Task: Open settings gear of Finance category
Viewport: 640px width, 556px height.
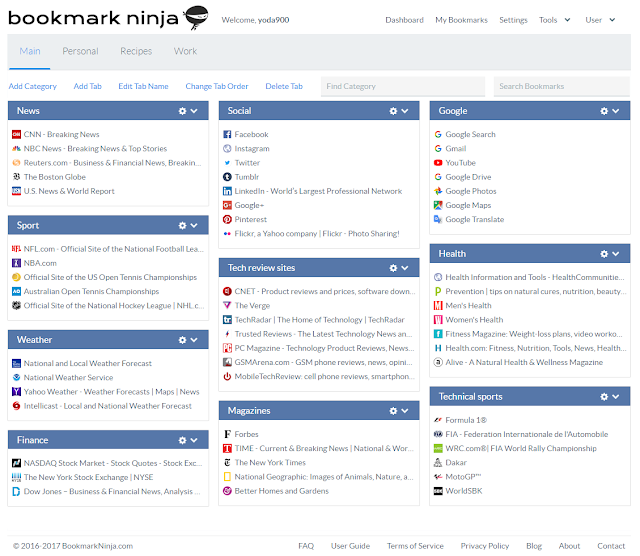Action: click(182, 440)
